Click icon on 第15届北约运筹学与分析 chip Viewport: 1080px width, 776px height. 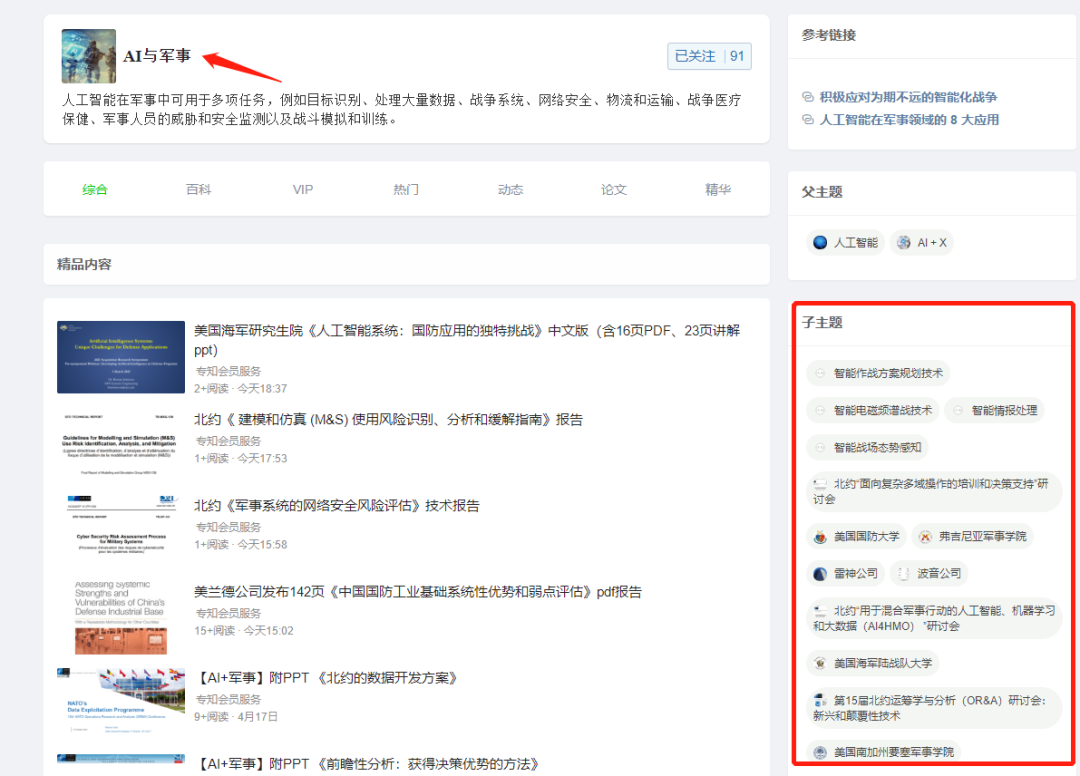[x=820, y=700]
